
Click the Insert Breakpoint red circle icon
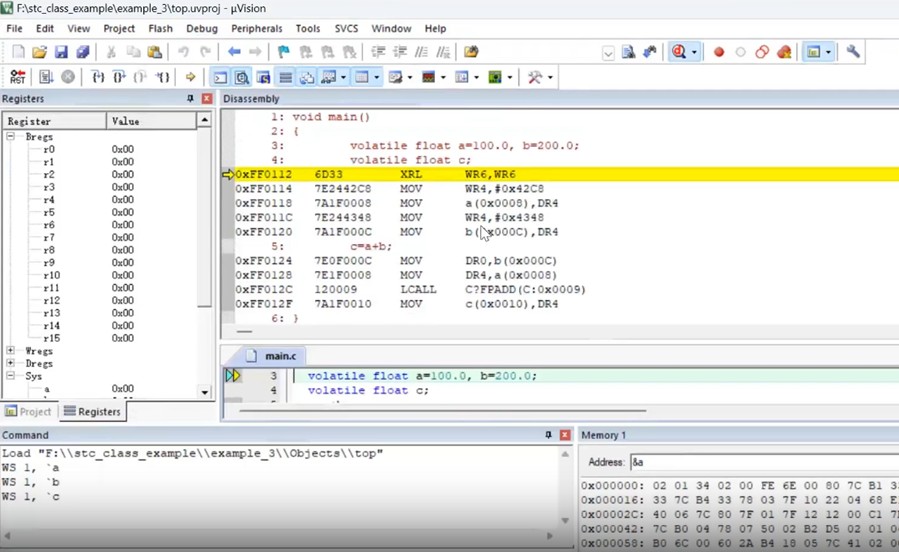click(x=718, y=52)
